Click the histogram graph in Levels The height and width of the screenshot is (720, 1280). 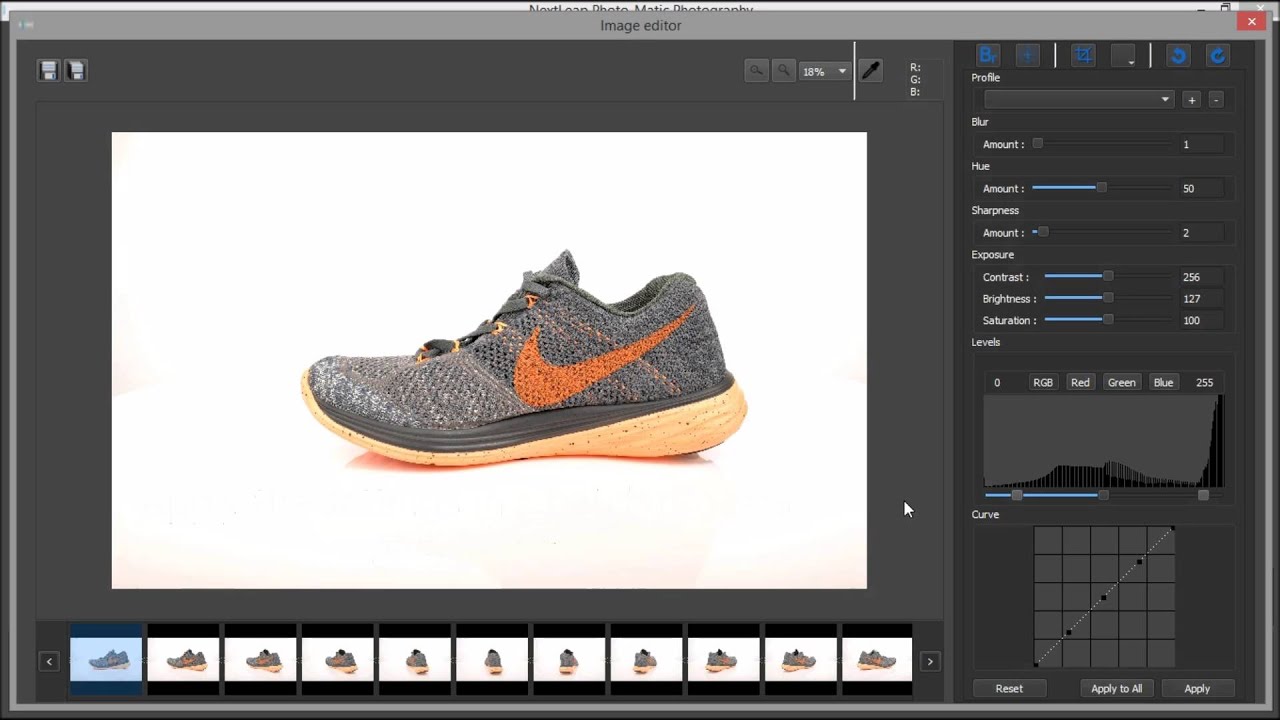tap(1104, 440)
